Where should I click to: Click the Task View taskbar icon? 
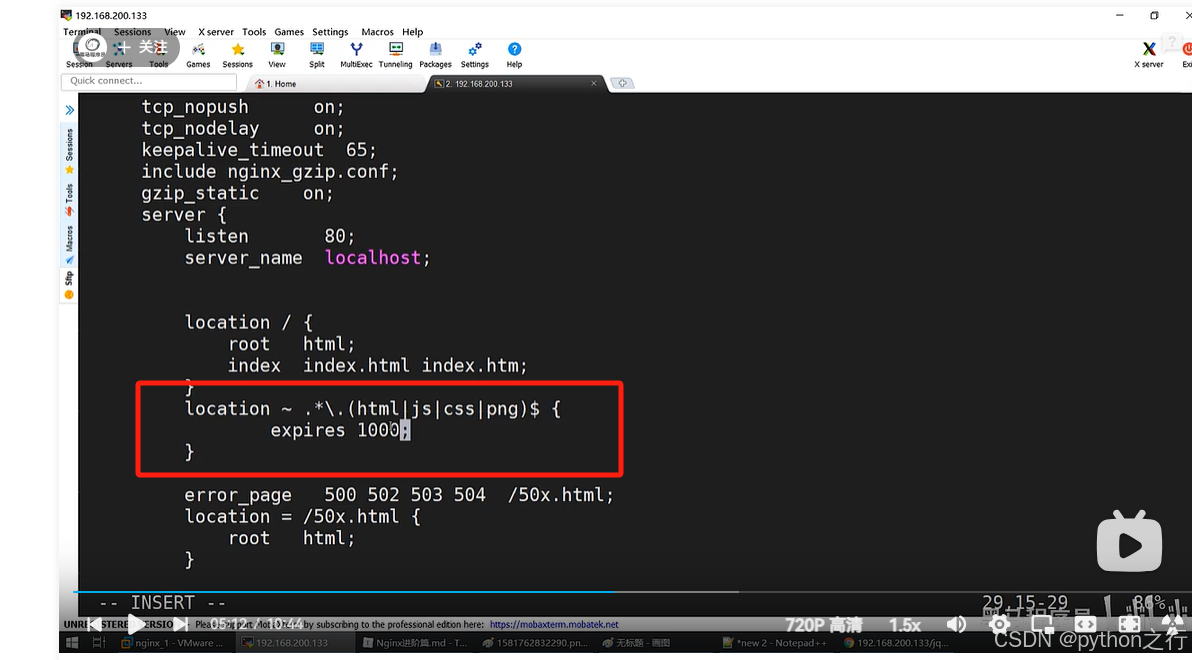tap(99, 643)
